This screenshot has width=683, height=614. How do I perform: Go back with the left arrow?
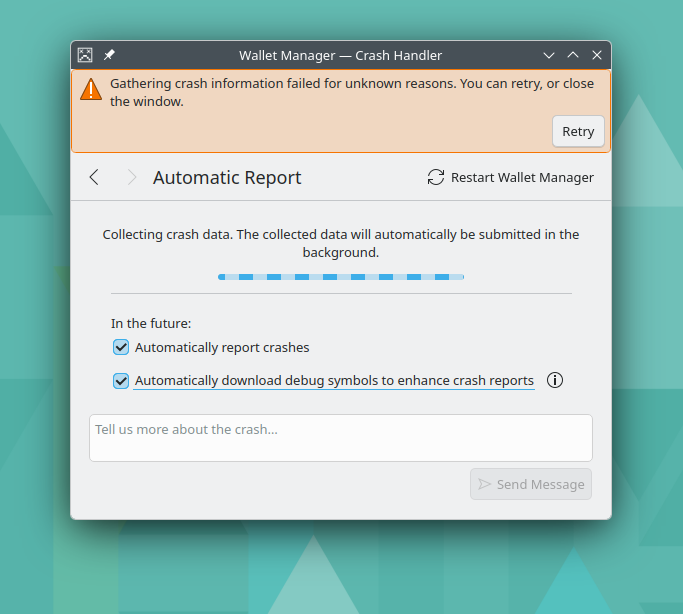[x=94, y=177]
